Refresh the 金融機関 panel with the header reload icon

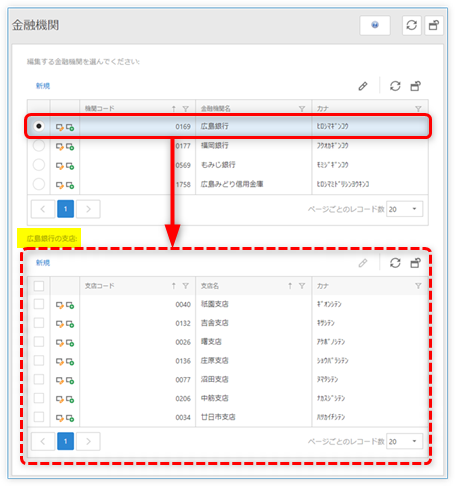(411, 25)
